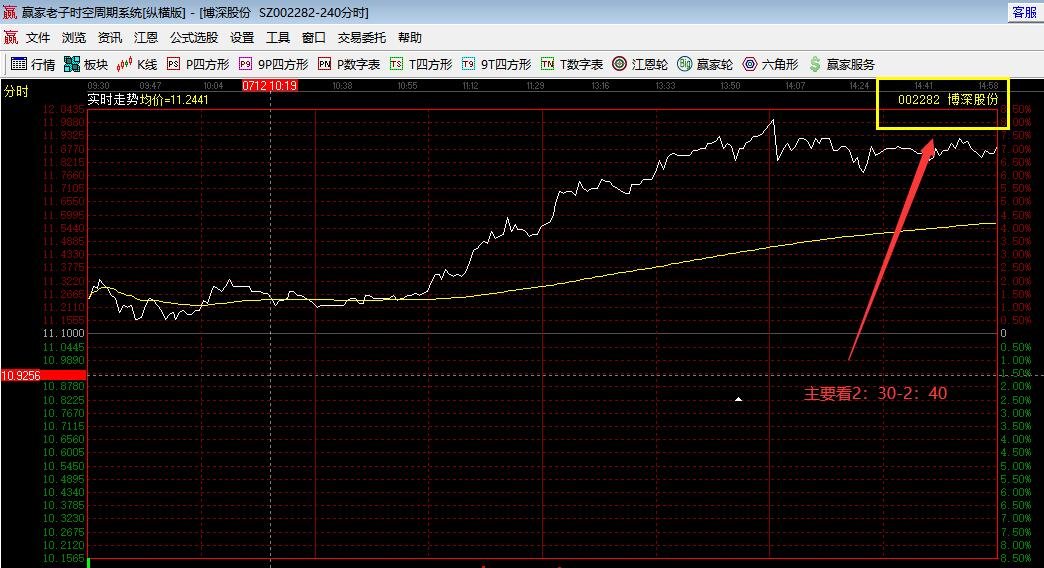
Task: Click the 14:07 time axis label
Action: 795,85
